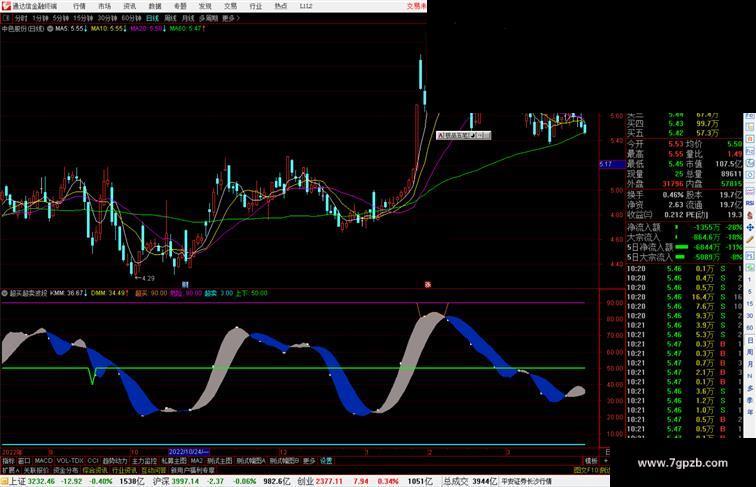Viewport: 756px width, 487px height.
Task: Select the MACD indicator tab
Action: (43, 461)
